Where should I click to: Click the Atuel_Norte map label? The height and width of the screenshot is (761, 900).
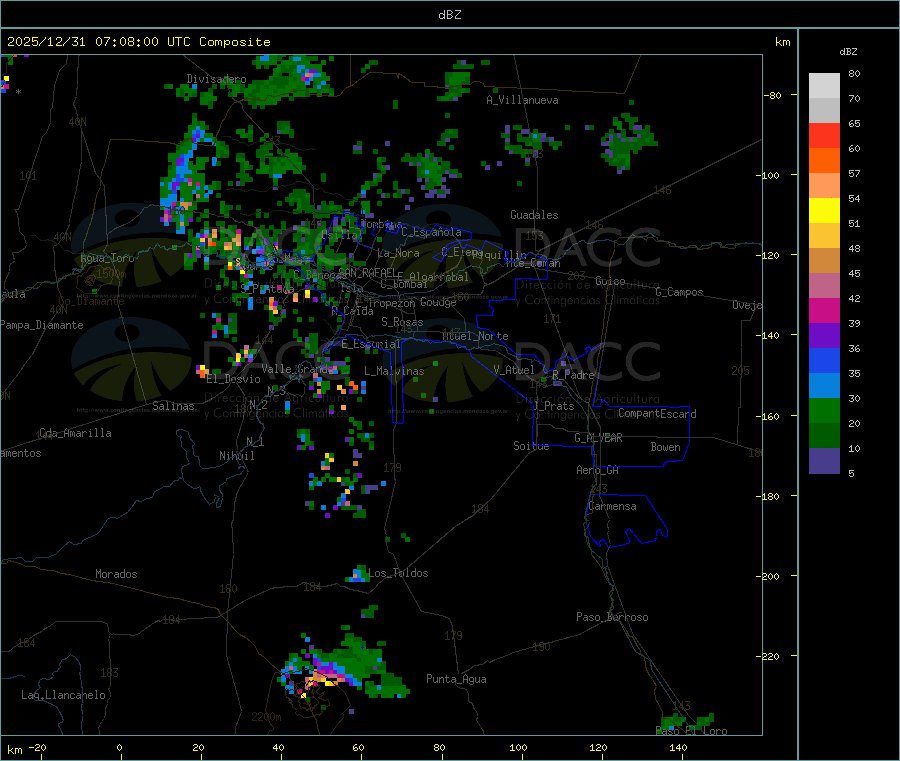475,336
